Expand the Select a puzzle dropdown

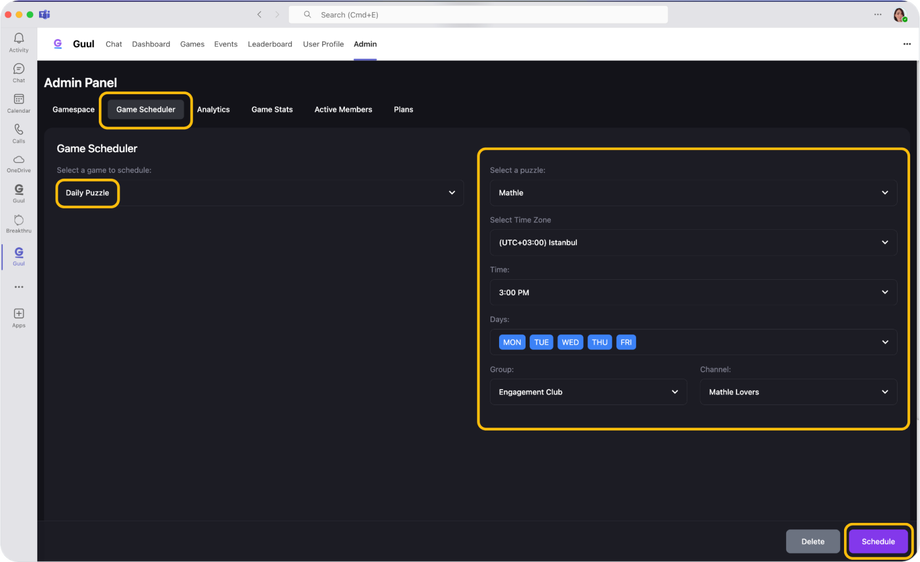693,193
